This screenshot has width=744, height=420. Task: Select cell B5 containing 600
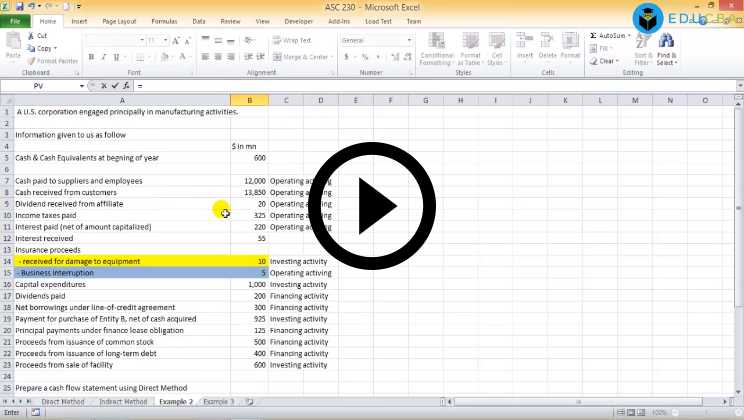(x=248, y=158)
